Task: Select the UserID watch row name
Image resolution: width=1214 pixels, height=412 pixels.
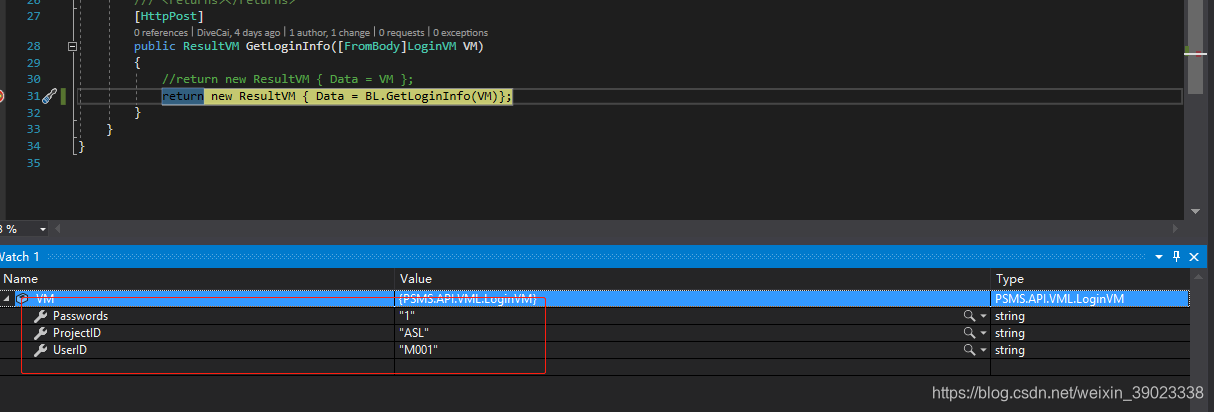Action: pos(69,350)
